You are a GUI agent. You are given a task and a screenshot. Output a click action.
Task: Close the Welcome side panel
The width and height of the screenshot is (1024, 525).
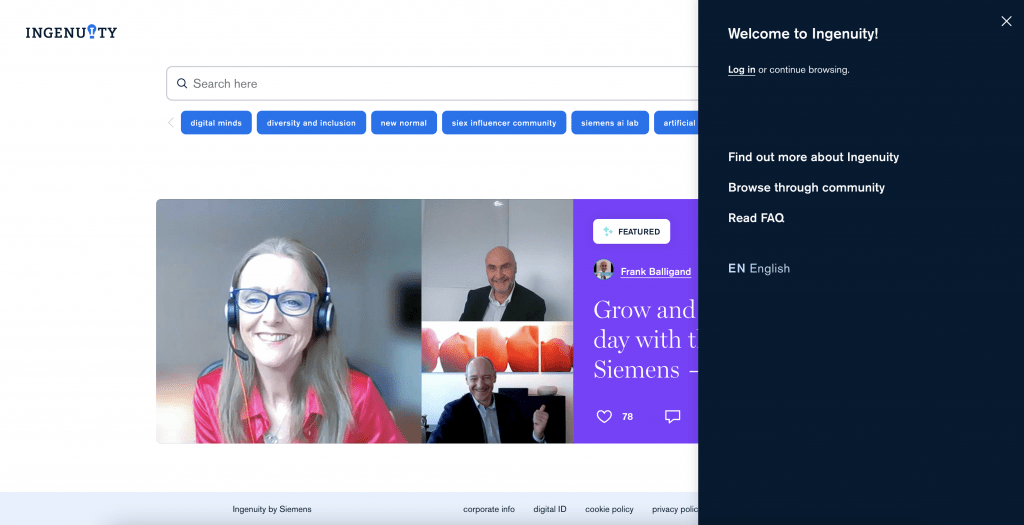[1006, 22]
